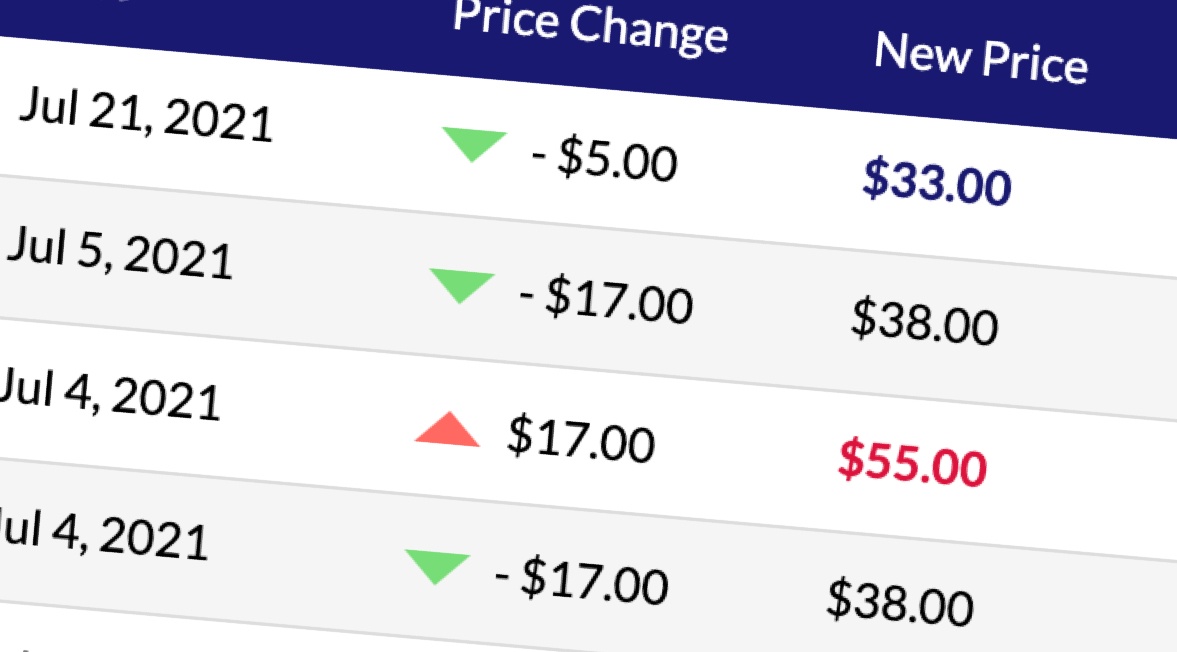Open the red $55.00 price
Viewport: 1177px width, 652px height.
pos(912,463)
